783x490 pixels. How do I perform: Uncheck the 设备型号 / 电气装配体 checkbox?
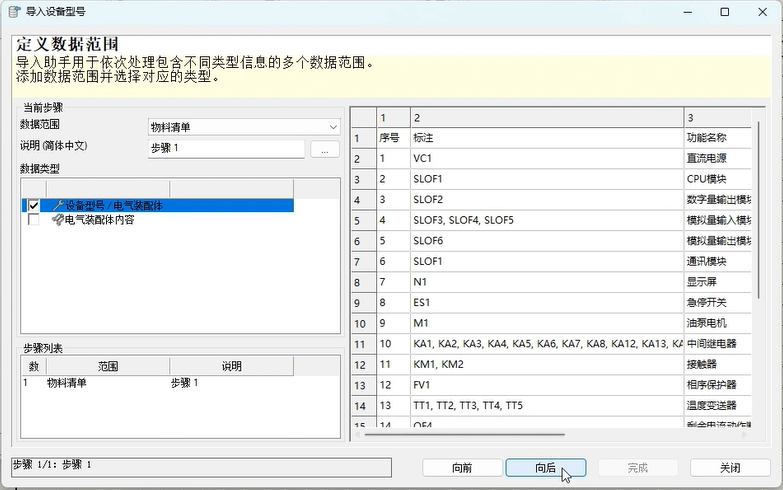point(33,205)
